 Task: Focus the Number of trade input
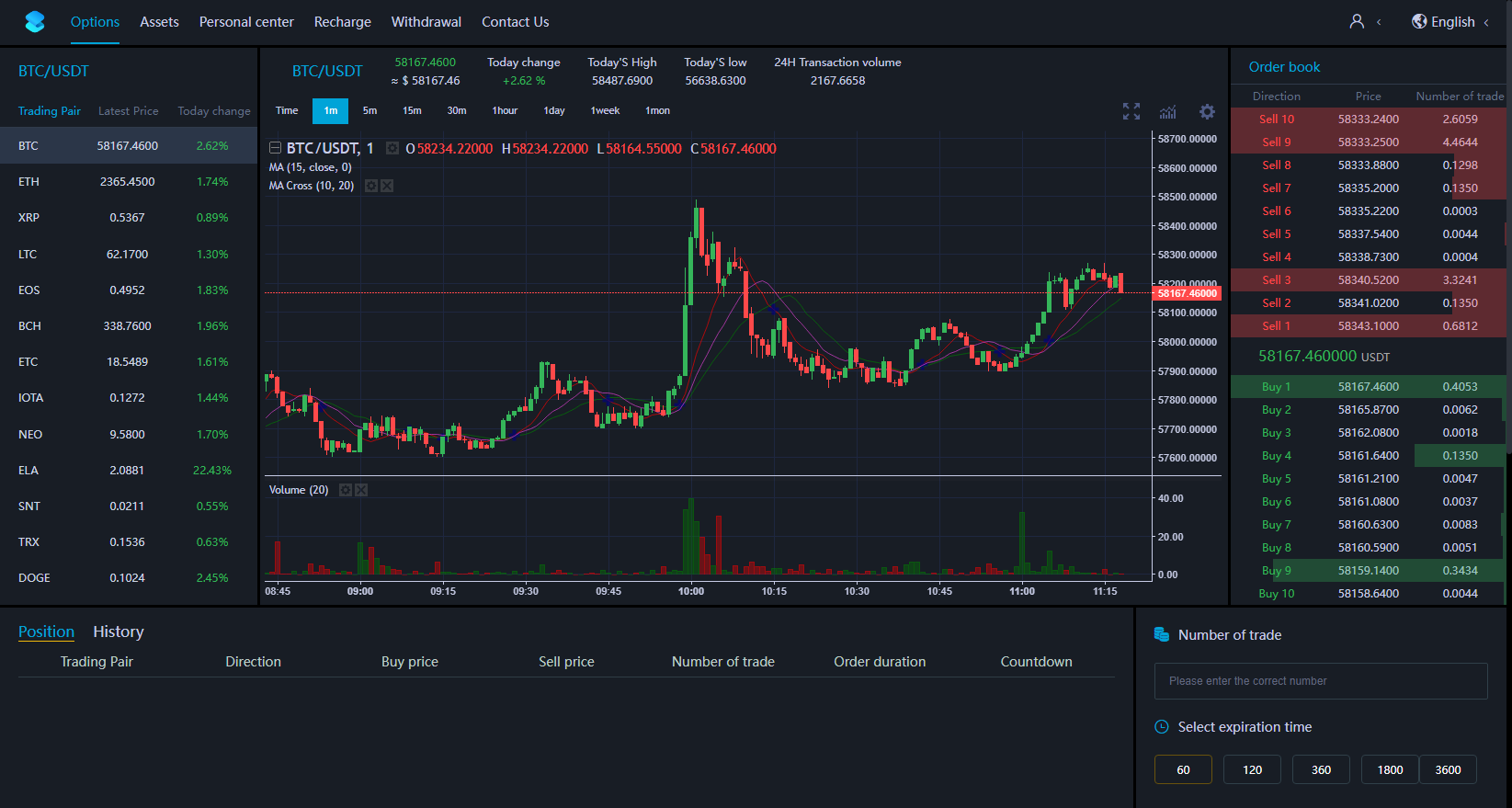coord(1321,681)
